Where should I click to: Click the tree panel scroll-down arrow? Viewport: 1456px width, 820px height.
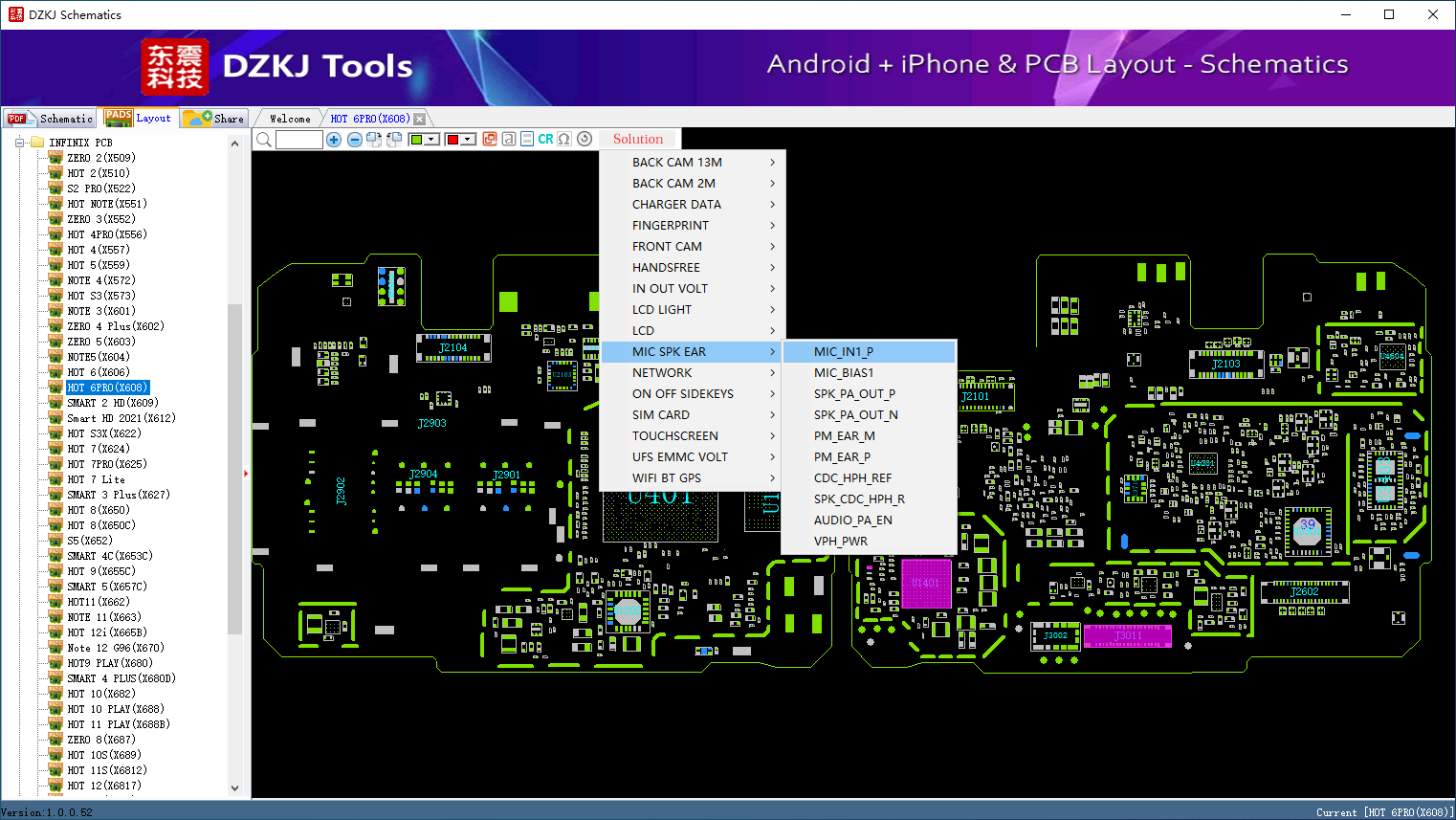(x=235, y=788)
